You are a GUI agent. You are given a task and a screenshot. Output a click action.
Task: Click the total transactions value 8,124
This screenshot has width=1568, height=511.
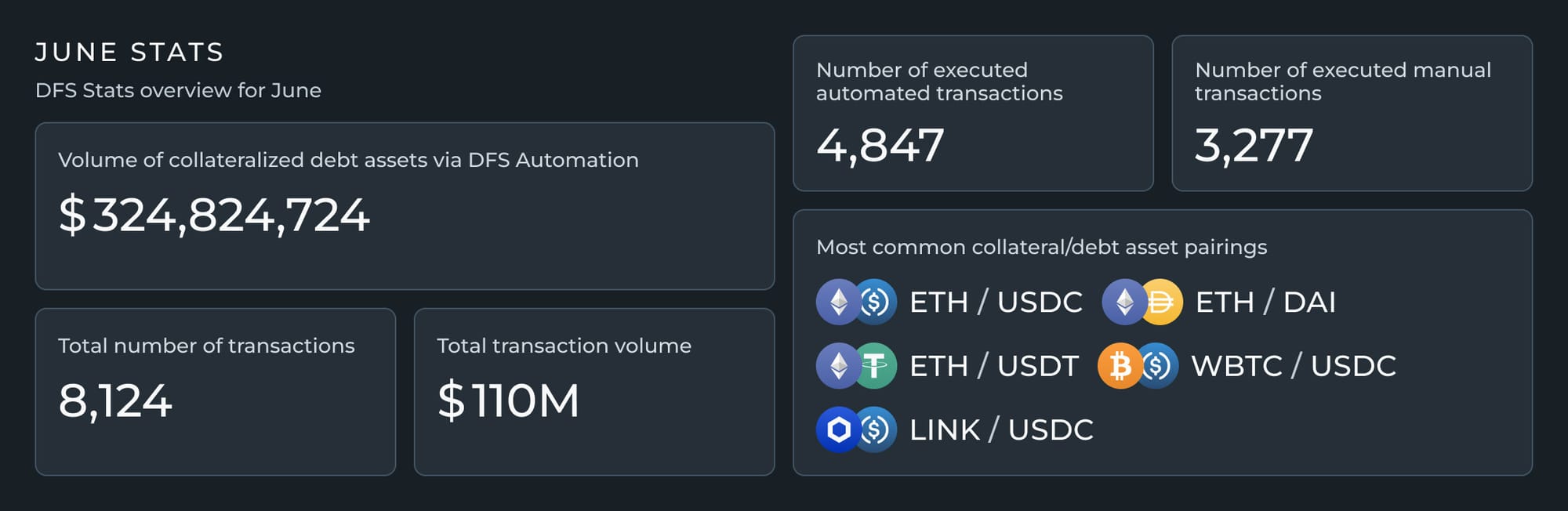pyautogui.click(x=115, y=401)
